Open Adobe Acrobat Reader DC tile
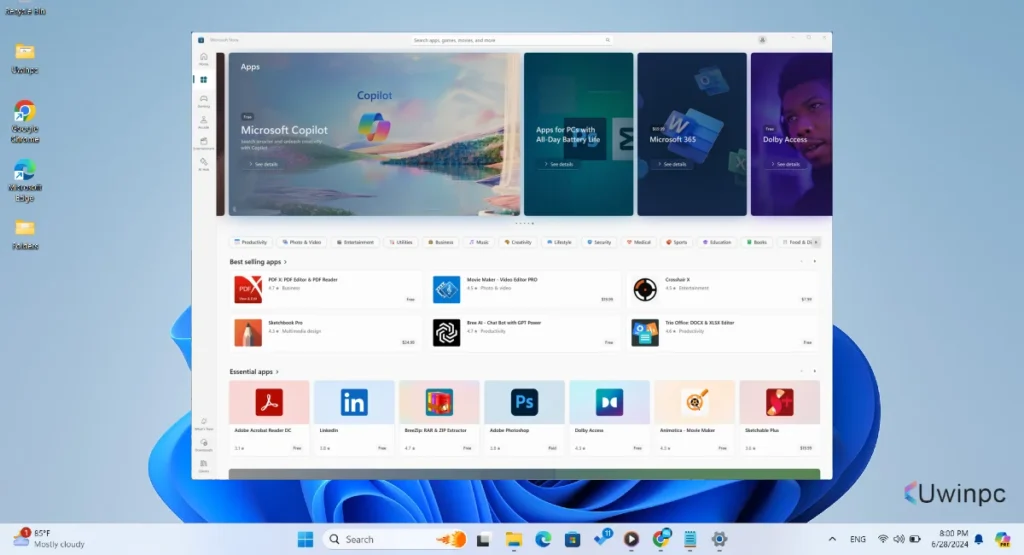 pyautogui.click(x=269, y=417)
